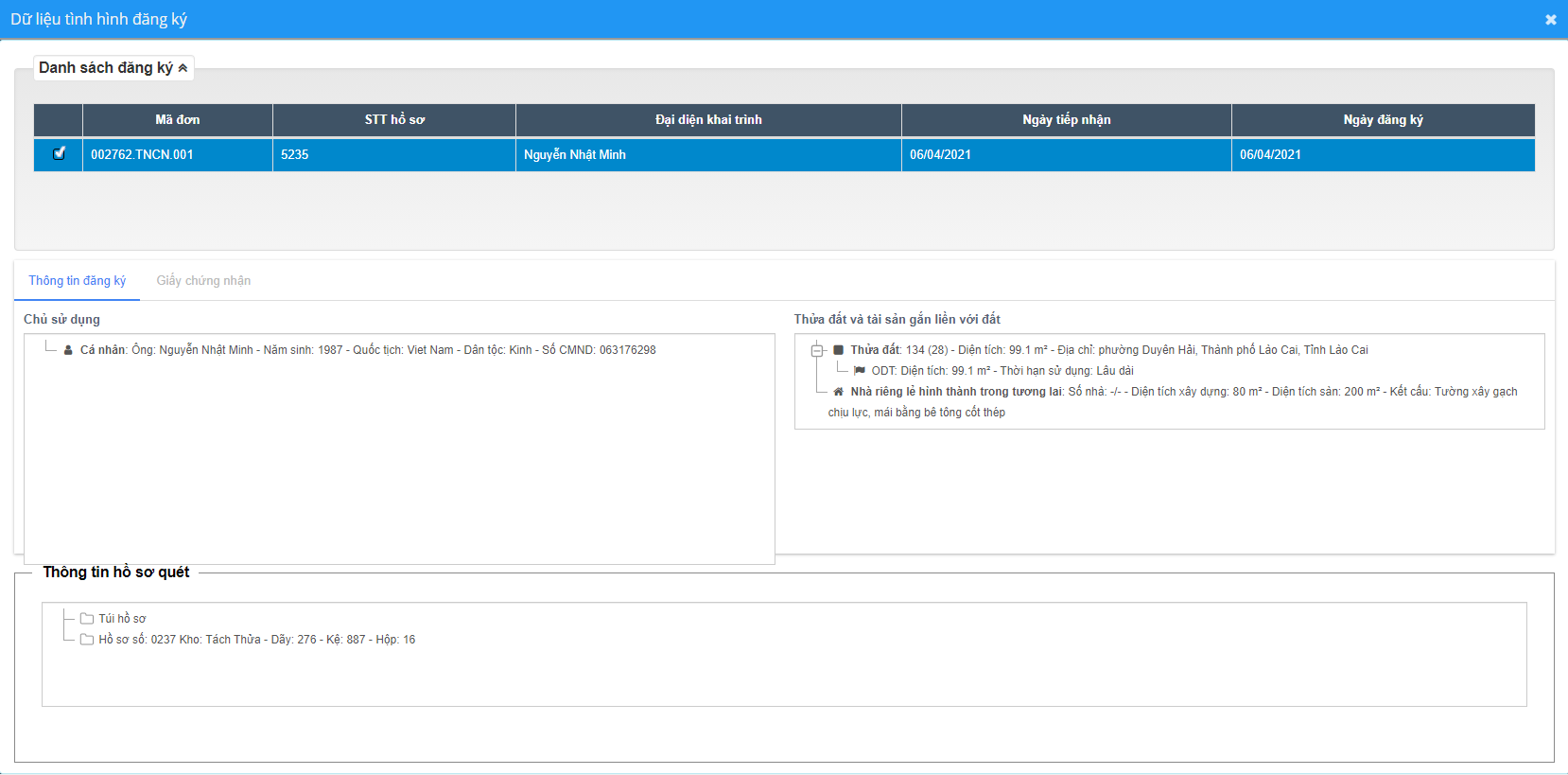The image size is (1568, 775).
Task: Open the Túi hồ sơ tree item
Action: [x=122, y=619]
